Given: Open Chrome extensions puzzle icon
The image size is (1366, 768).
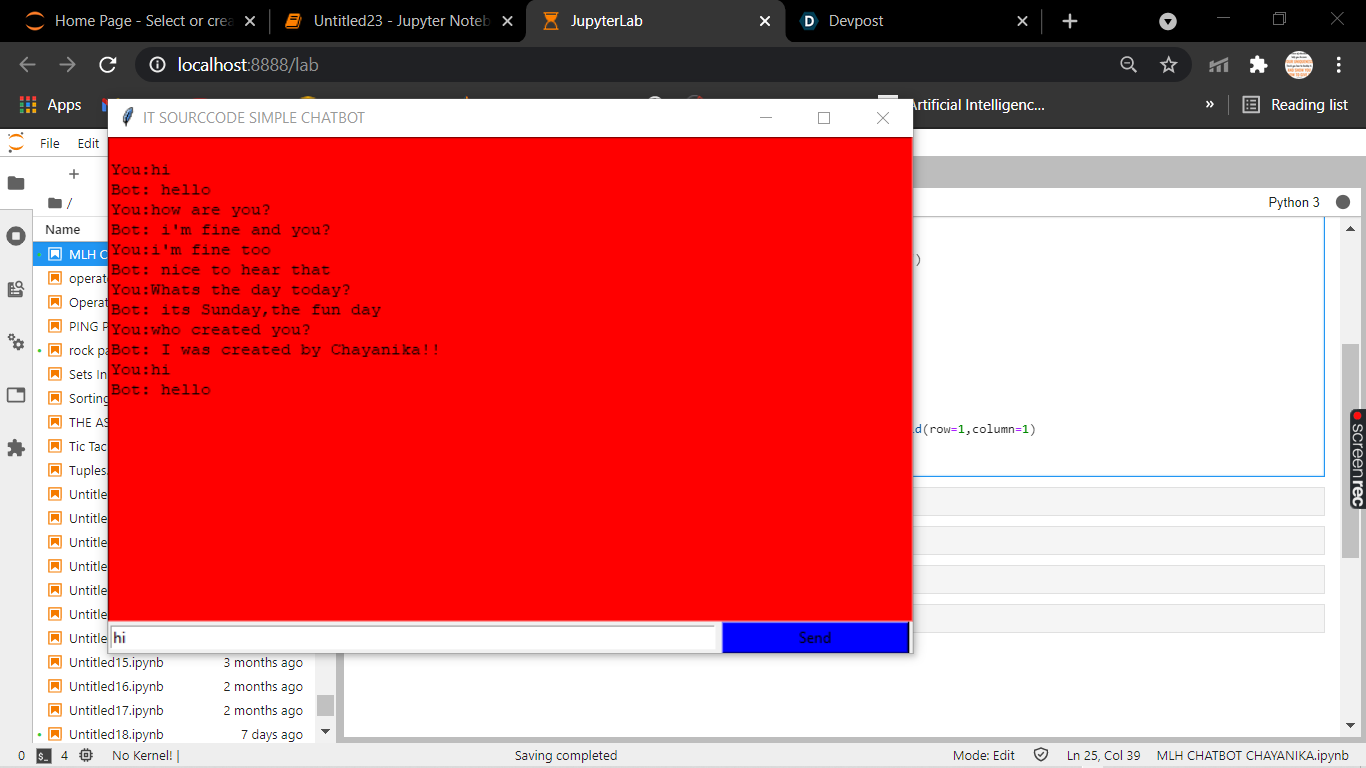Looking at the screenshot, I should tap(1258, 65).
